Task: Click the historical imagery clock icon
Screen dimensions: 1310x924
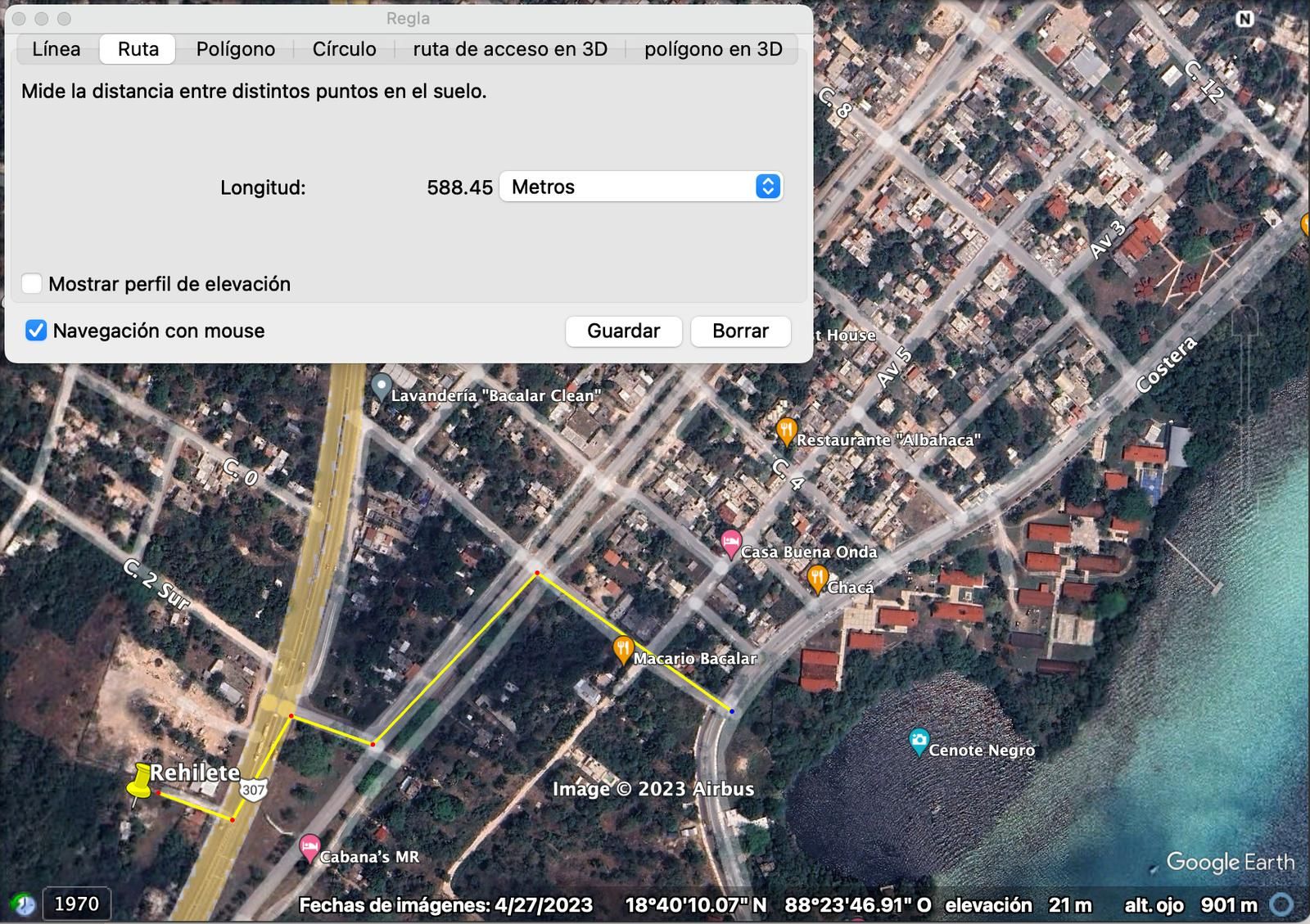Action: [x=25, y=904]
